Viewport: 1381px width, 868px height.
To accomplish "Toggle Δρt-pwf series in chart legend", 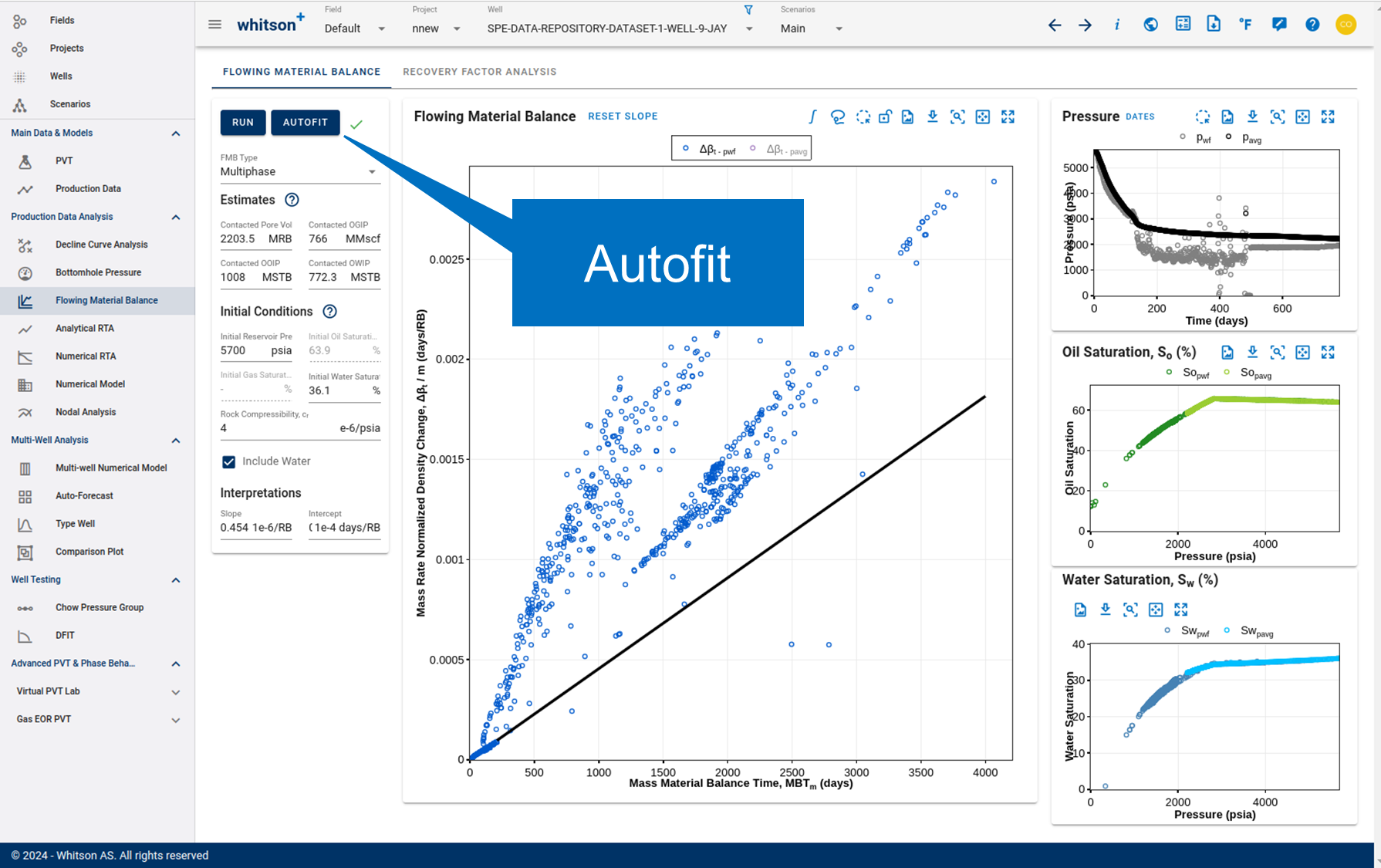I will [710, 149].
